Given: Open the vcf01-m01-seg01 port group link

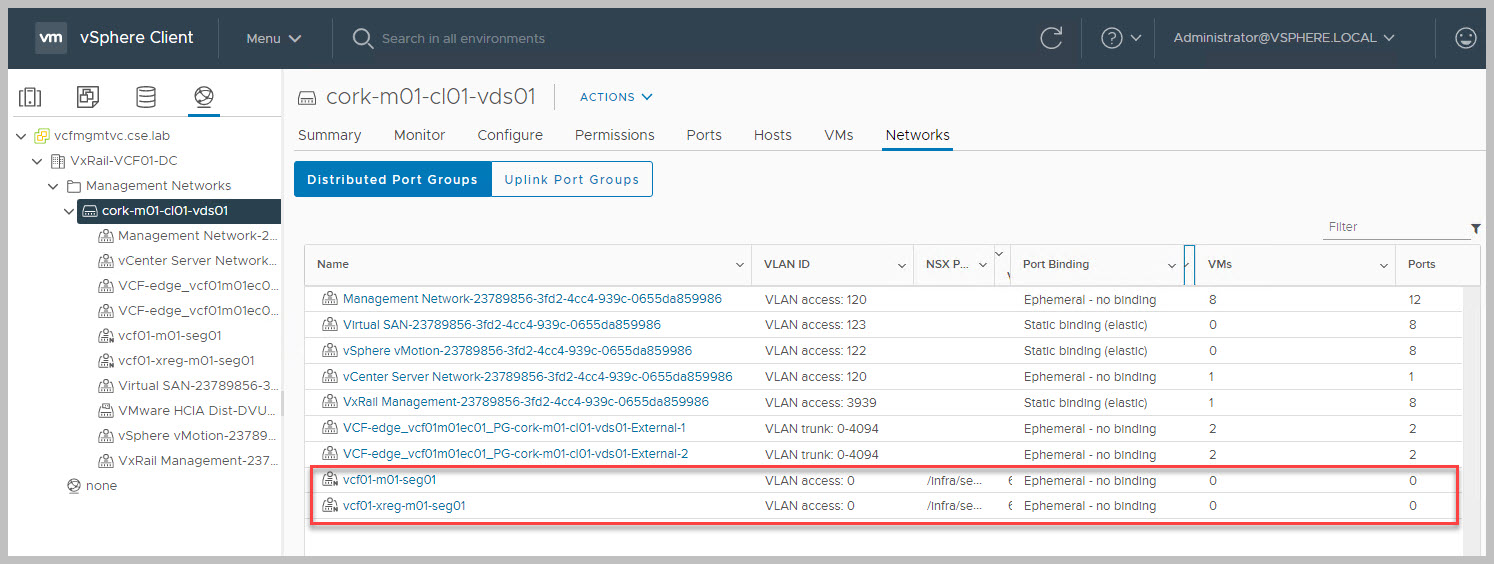Looking at the screenshot, I should pyautogui.click(x=389, y=480).
